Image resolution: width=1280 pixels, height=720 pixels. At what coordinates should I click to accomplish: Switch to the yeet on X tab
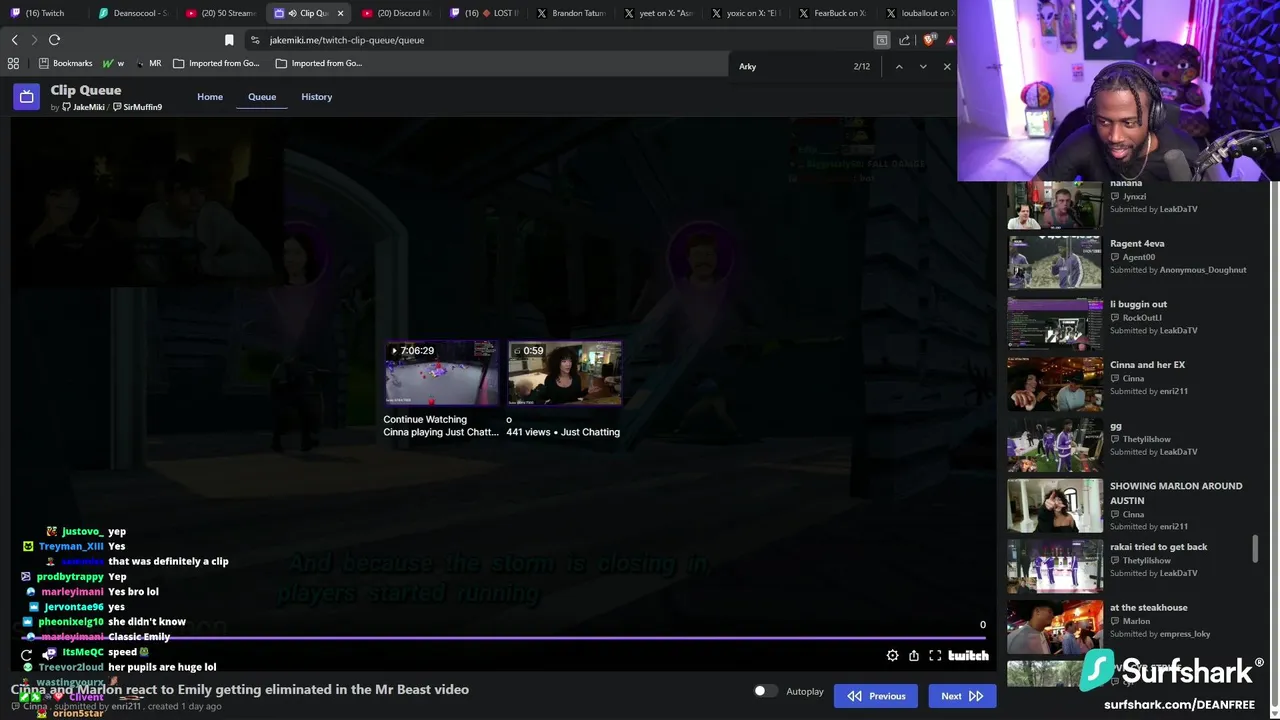660,13
